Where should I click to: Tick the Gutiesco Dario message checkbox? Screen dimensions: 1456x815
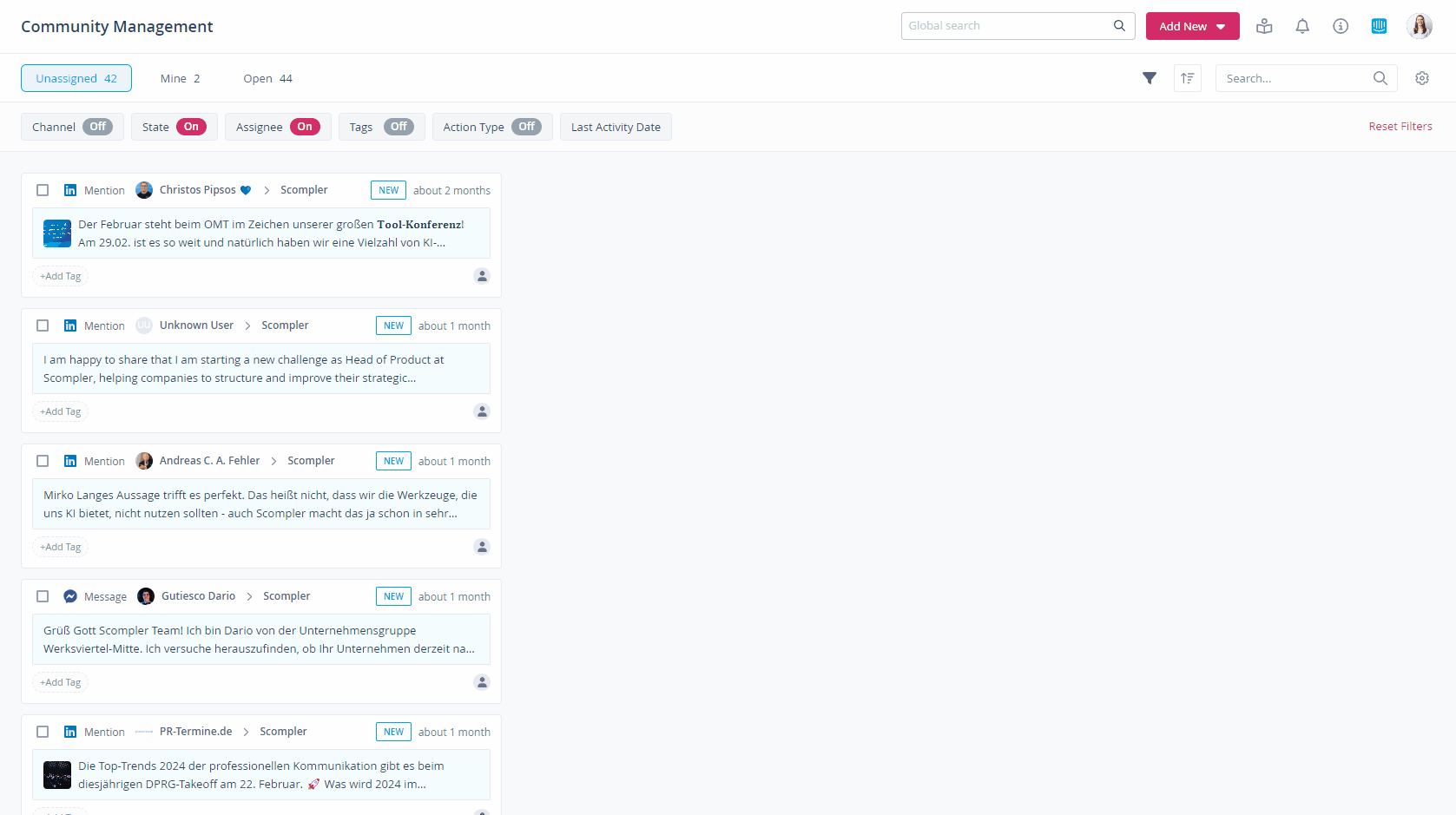tap(43, 596)
